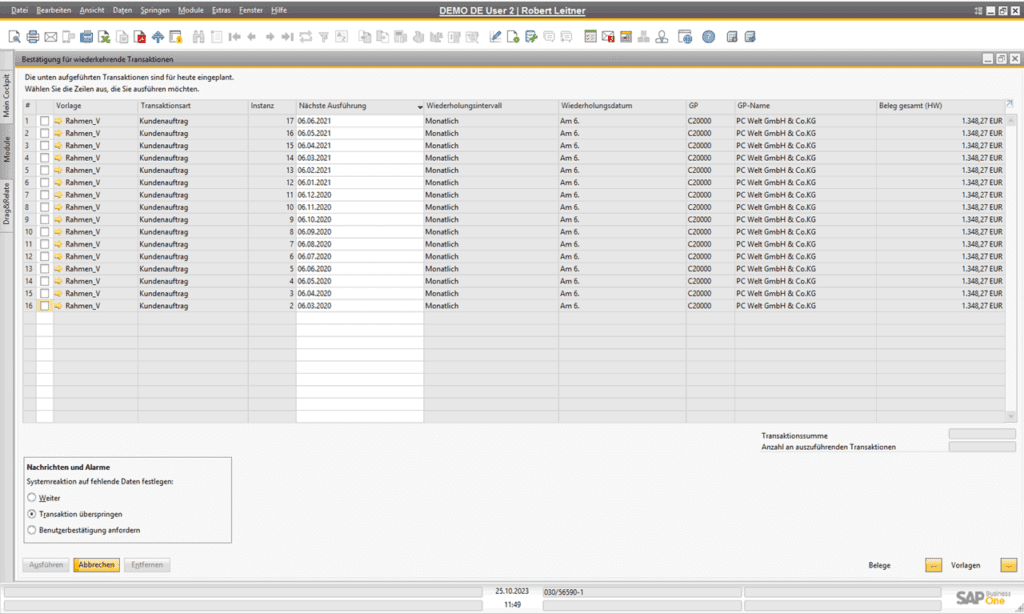The height and width of the screenshot is (614, 1024).
Task: Click the Lock Screen window icon
Action: point(176,37)
